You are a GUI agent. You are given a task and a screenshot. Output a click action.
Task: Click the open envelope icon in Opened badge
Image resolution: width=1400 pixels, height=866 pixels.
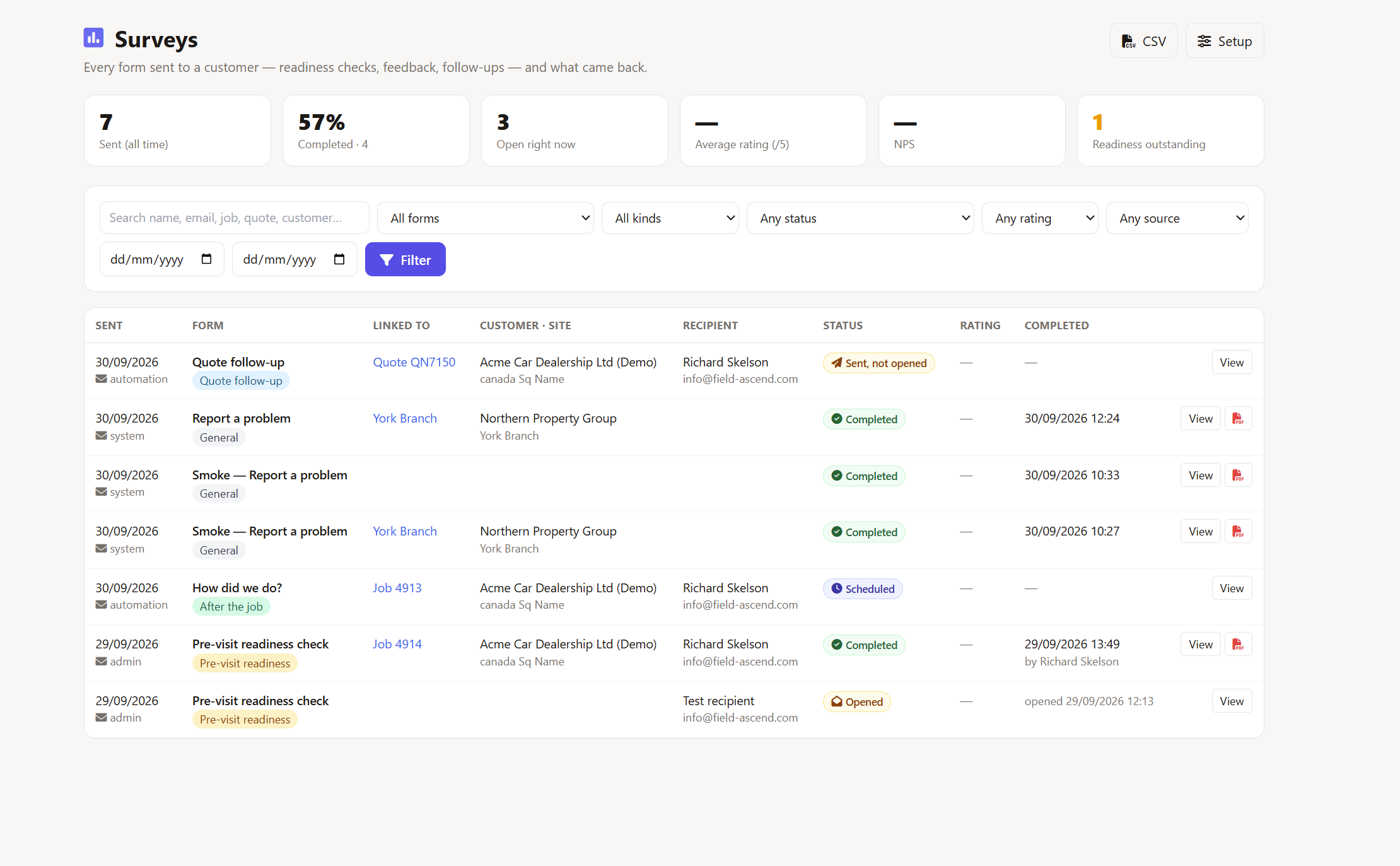click(x=836, y=701)
